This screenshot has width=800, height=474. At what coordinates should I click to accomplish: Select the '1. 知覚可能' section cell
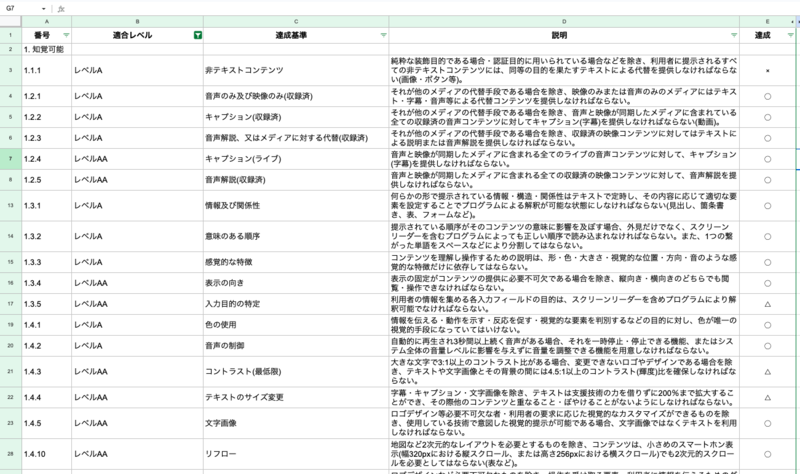click(46, 49)
